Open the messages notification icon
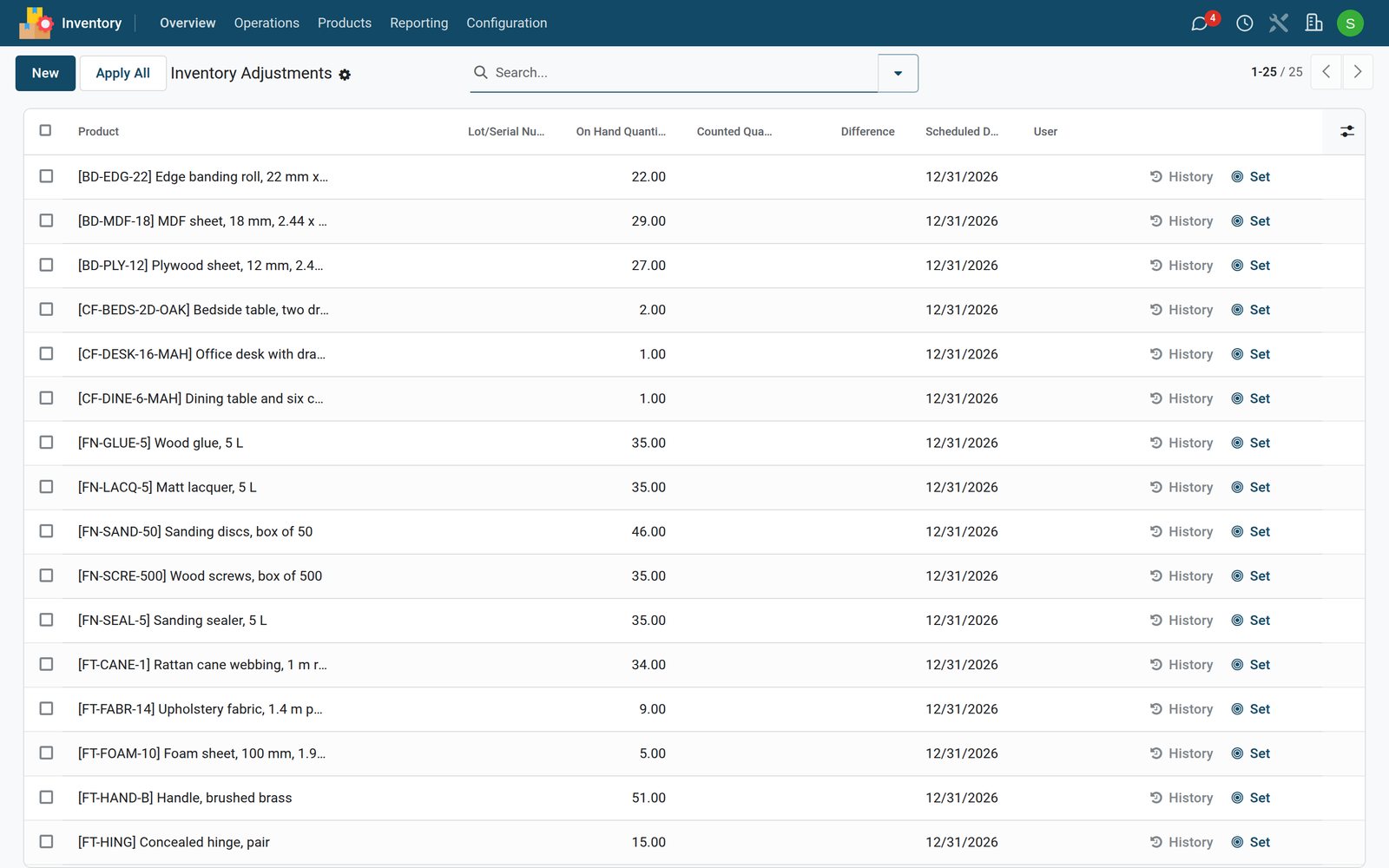Viewport: 1389px width, 868px height. (1200, 23)
